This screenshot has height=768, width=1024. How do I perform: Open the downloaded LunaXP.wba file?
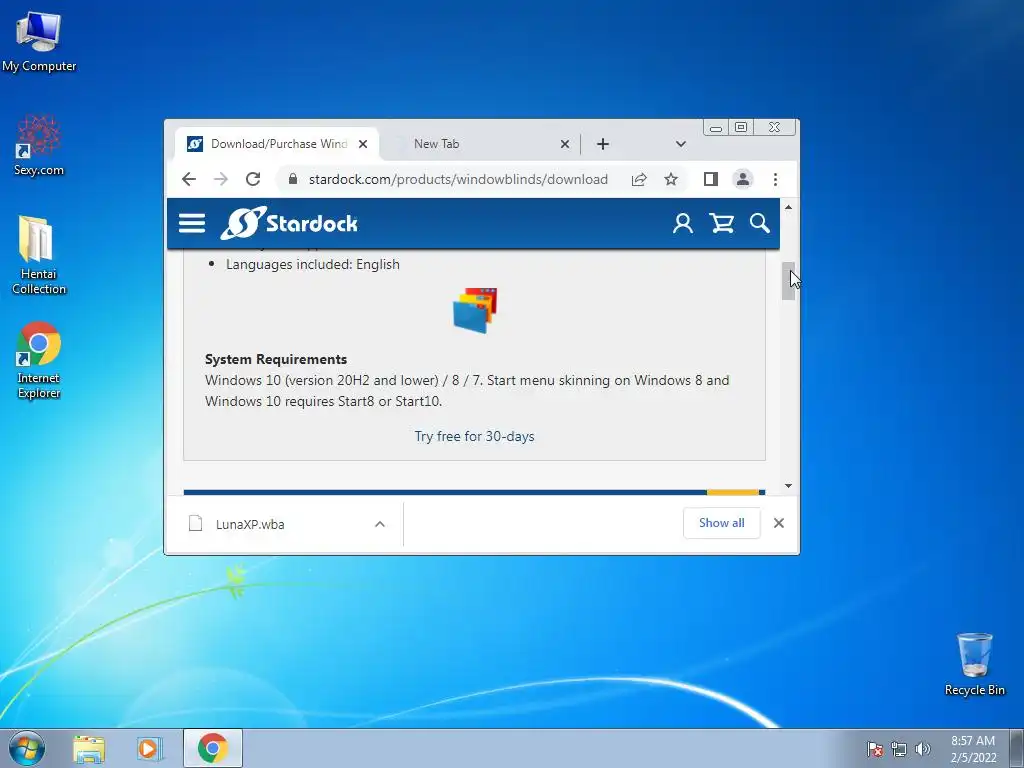point(250,524)
